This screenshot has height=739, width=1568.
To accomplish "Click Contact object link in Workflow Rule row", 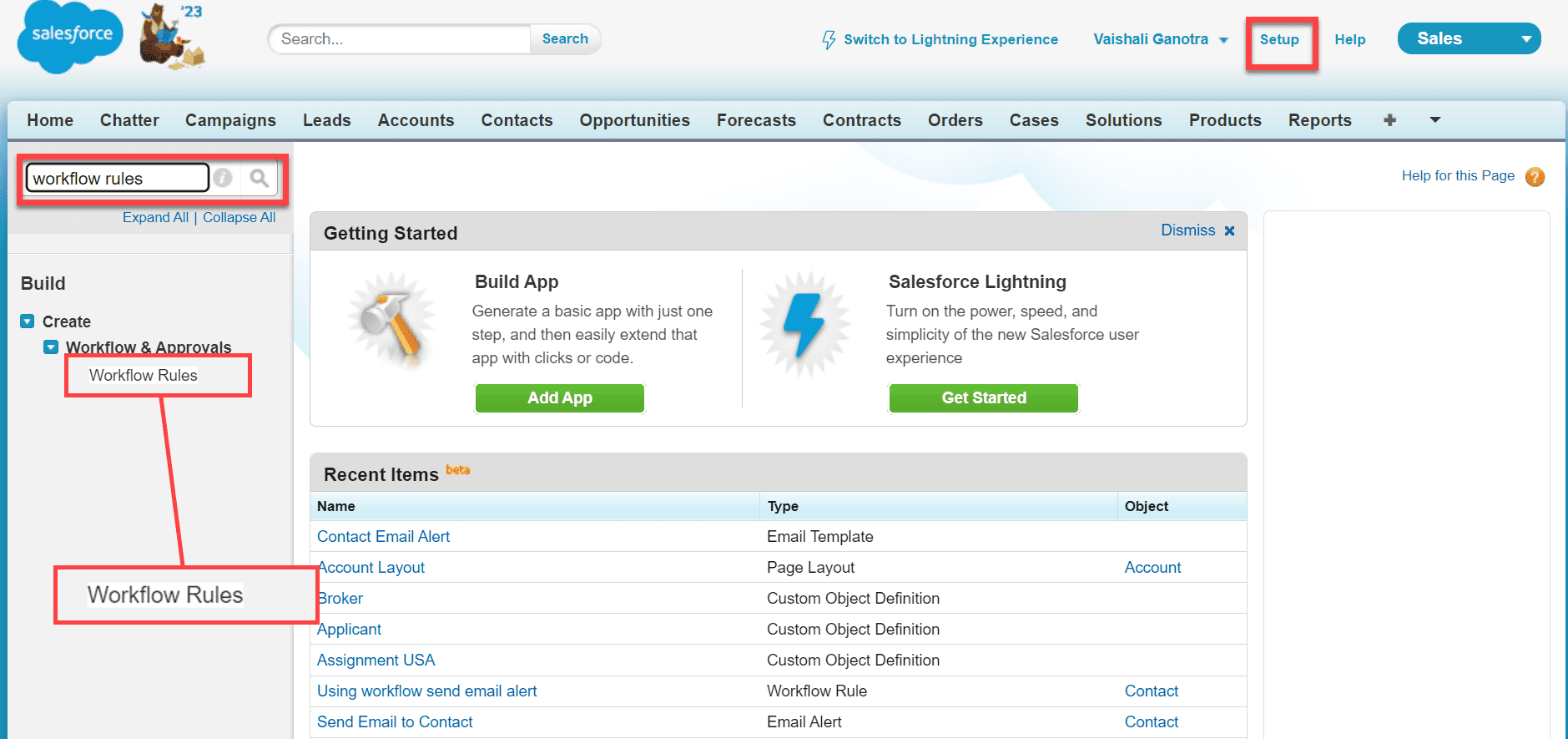I will [x=1152, y=691].
